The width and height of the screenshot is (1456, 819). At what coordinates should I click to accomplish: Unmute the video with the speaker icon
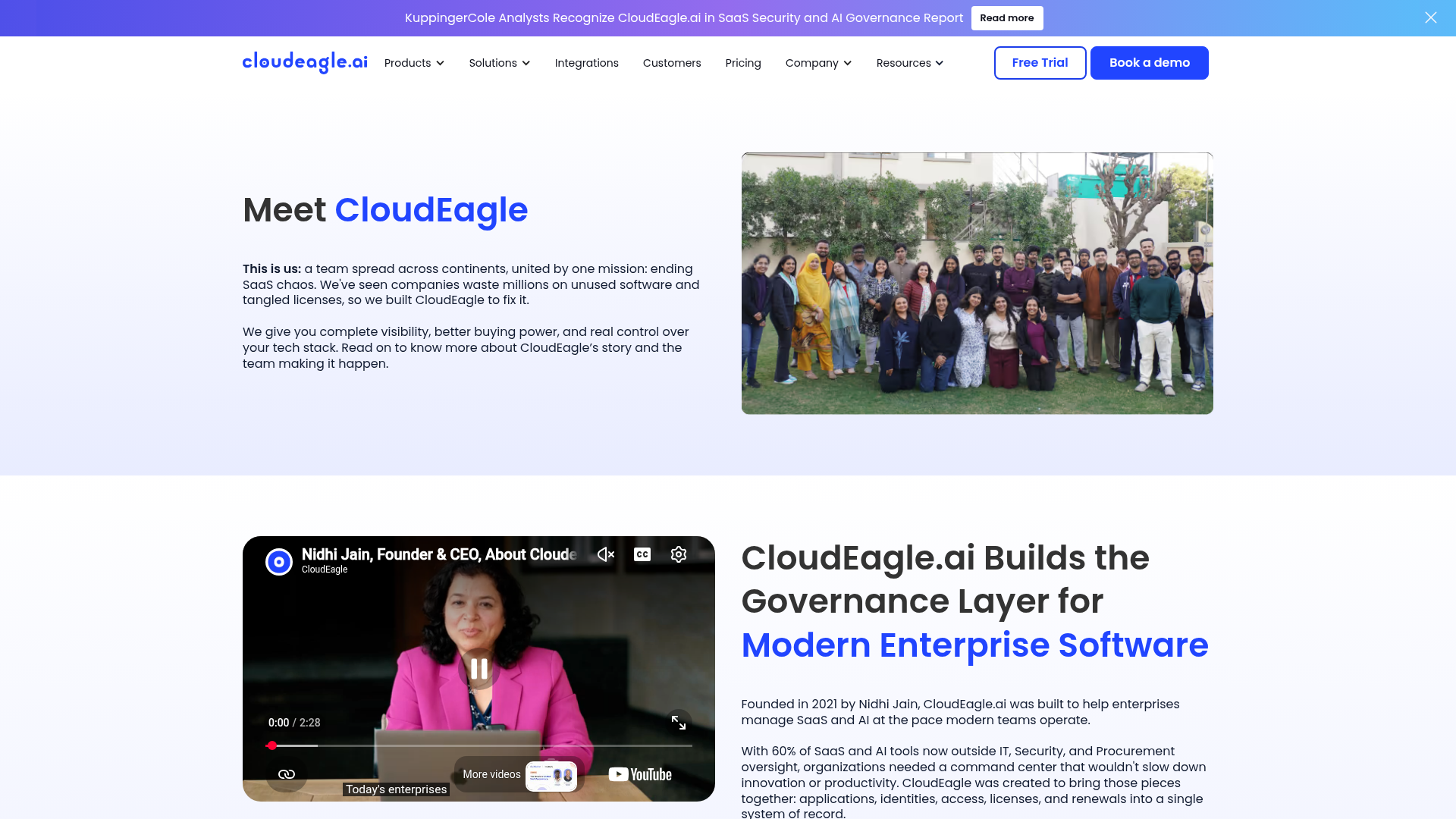click(605, 554)
